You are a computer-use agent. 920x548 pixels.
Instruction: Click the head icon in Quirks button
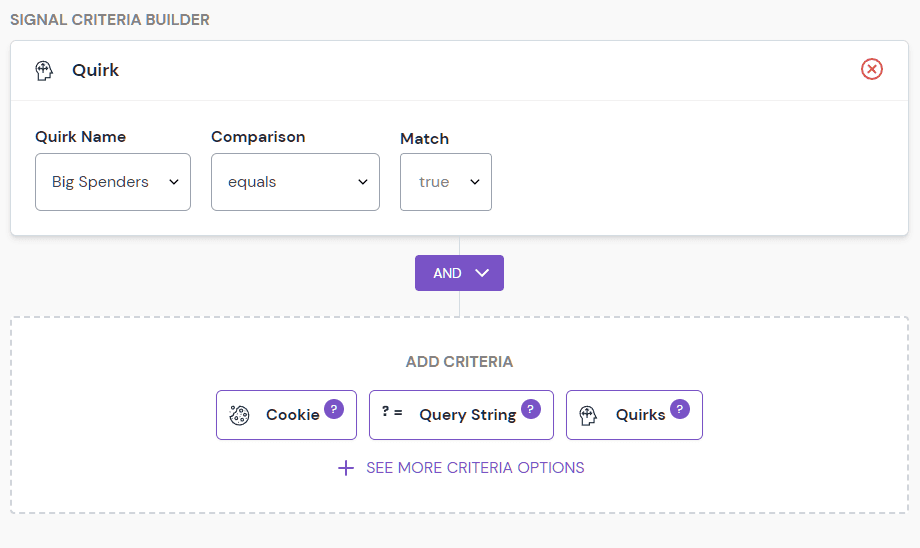pos(588,415)
